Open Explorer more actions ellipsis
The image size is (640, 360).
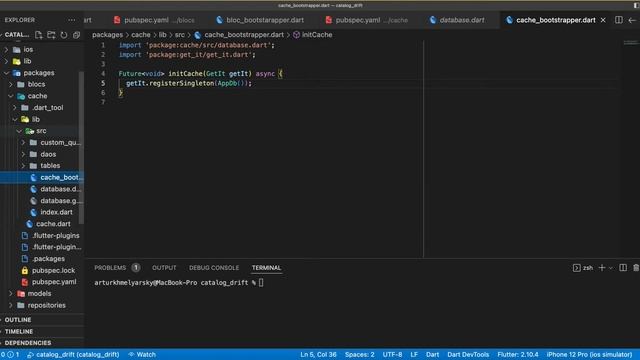coord(72,20)
